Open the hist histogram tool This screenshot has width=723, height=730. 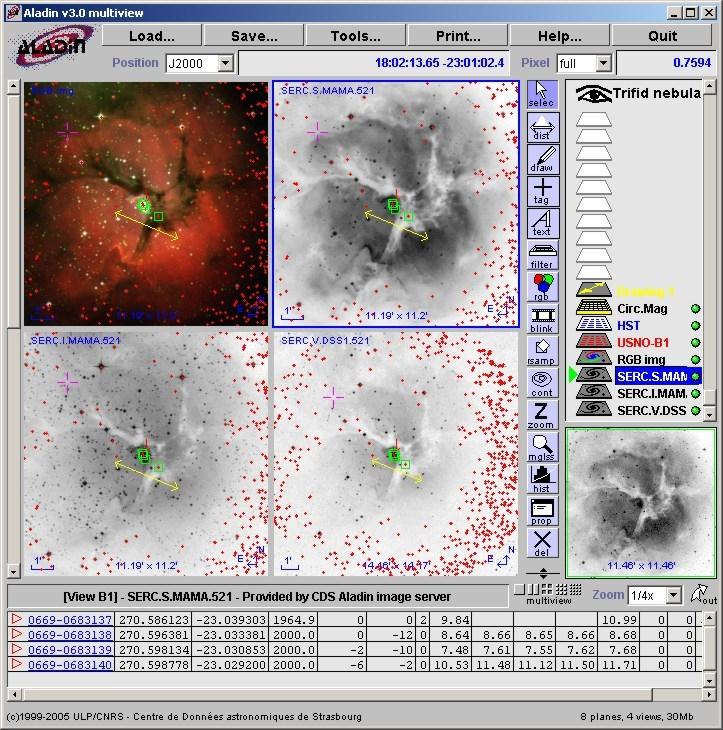(x=542, y=478)
